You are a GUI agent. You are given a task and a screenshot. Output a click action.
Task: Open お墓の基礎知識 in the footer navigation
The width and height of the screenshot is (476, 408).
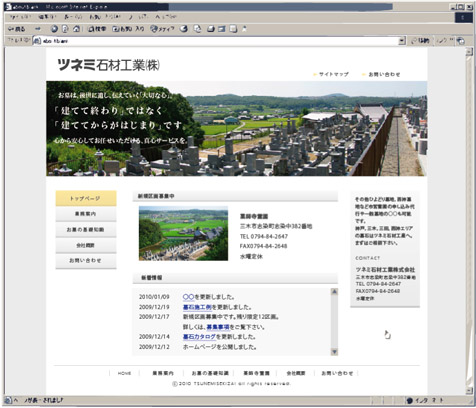[210, 373]
